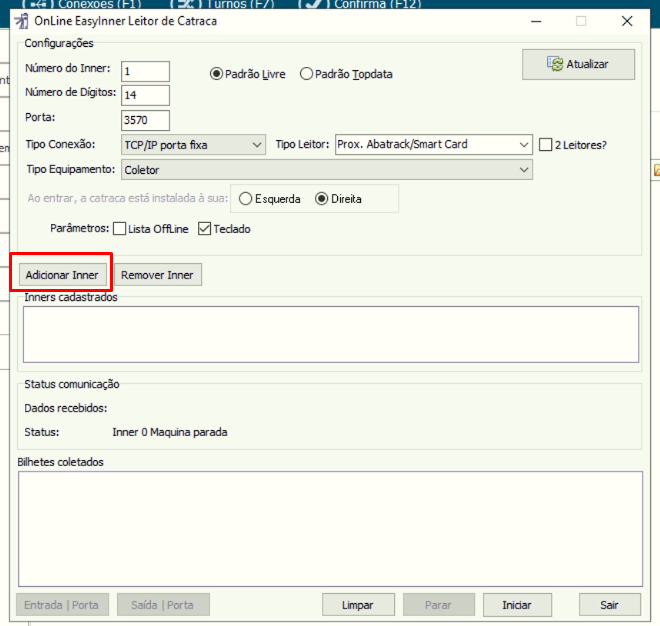
Task: Open the Tipo Conexão dropdown
Action: (x=193, y=145)
